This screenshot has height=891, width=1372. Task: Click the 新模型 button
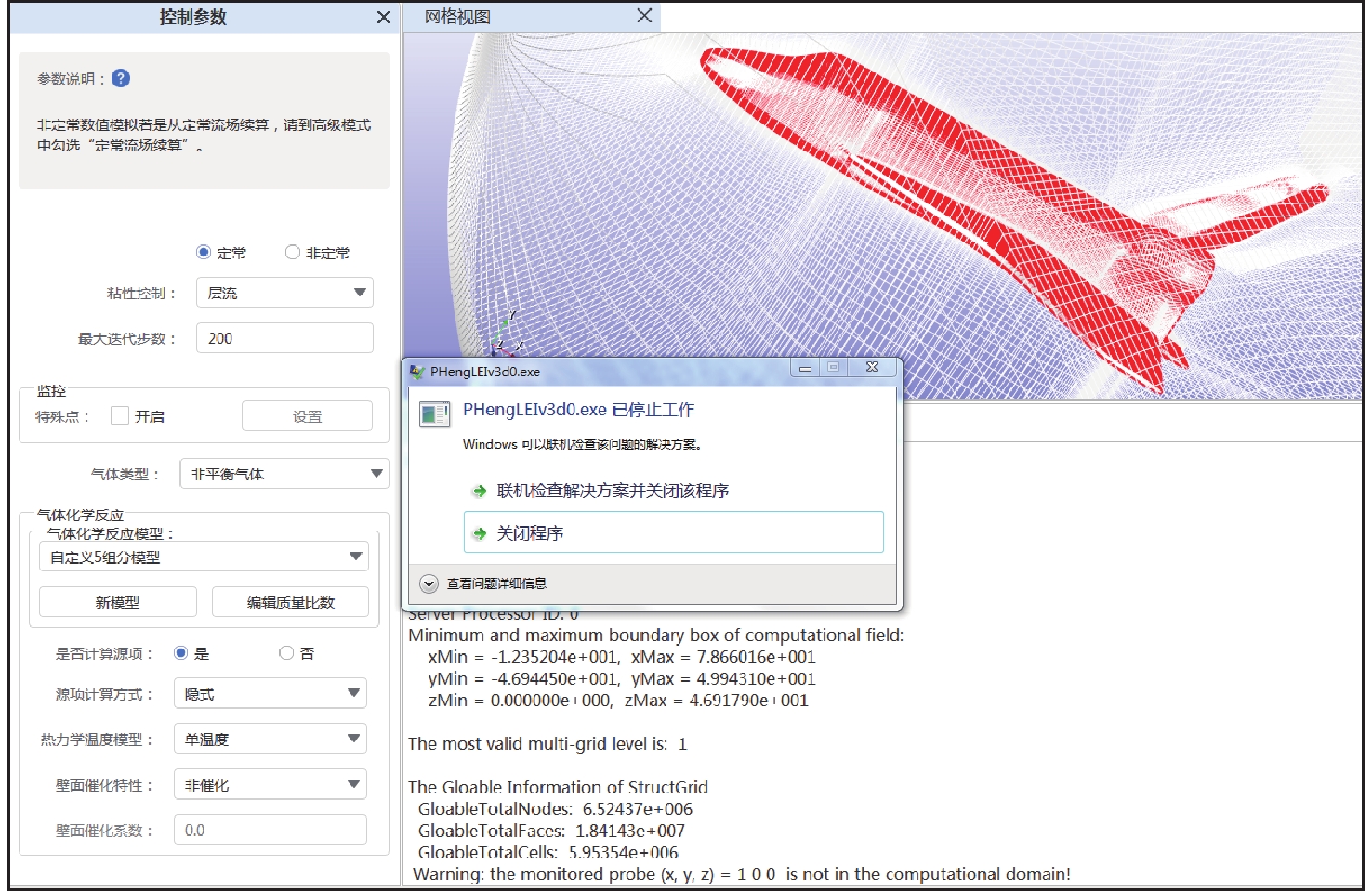[117, 602]
